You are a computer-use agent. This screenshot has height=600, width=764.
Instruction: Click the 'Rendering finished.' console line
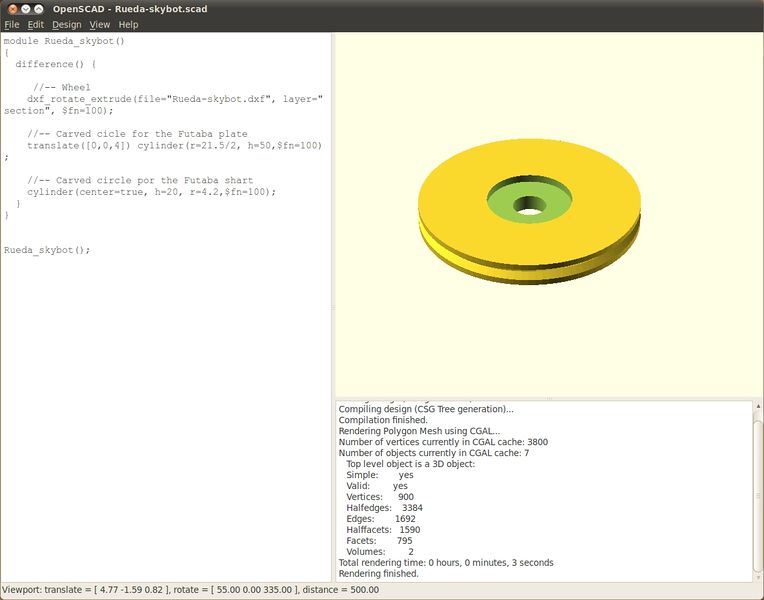coord(379,573)
